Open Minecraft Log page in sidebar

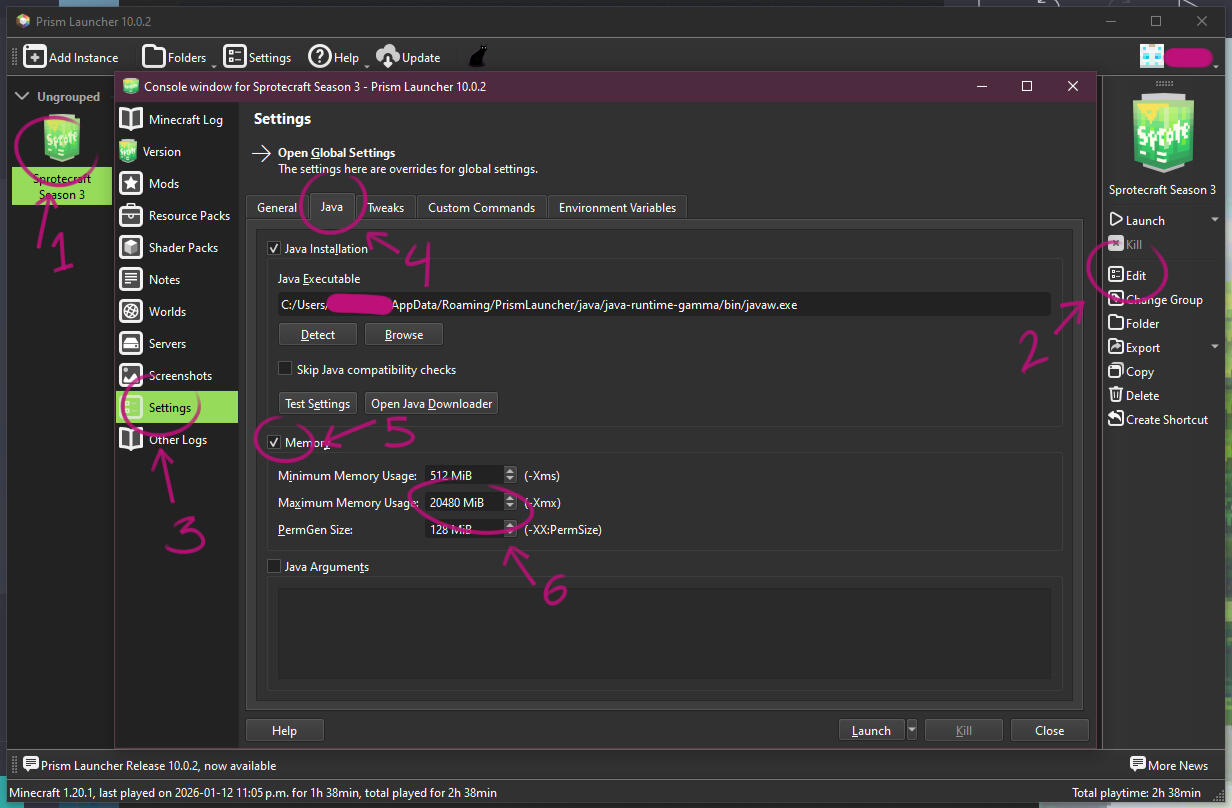(185, 120)
